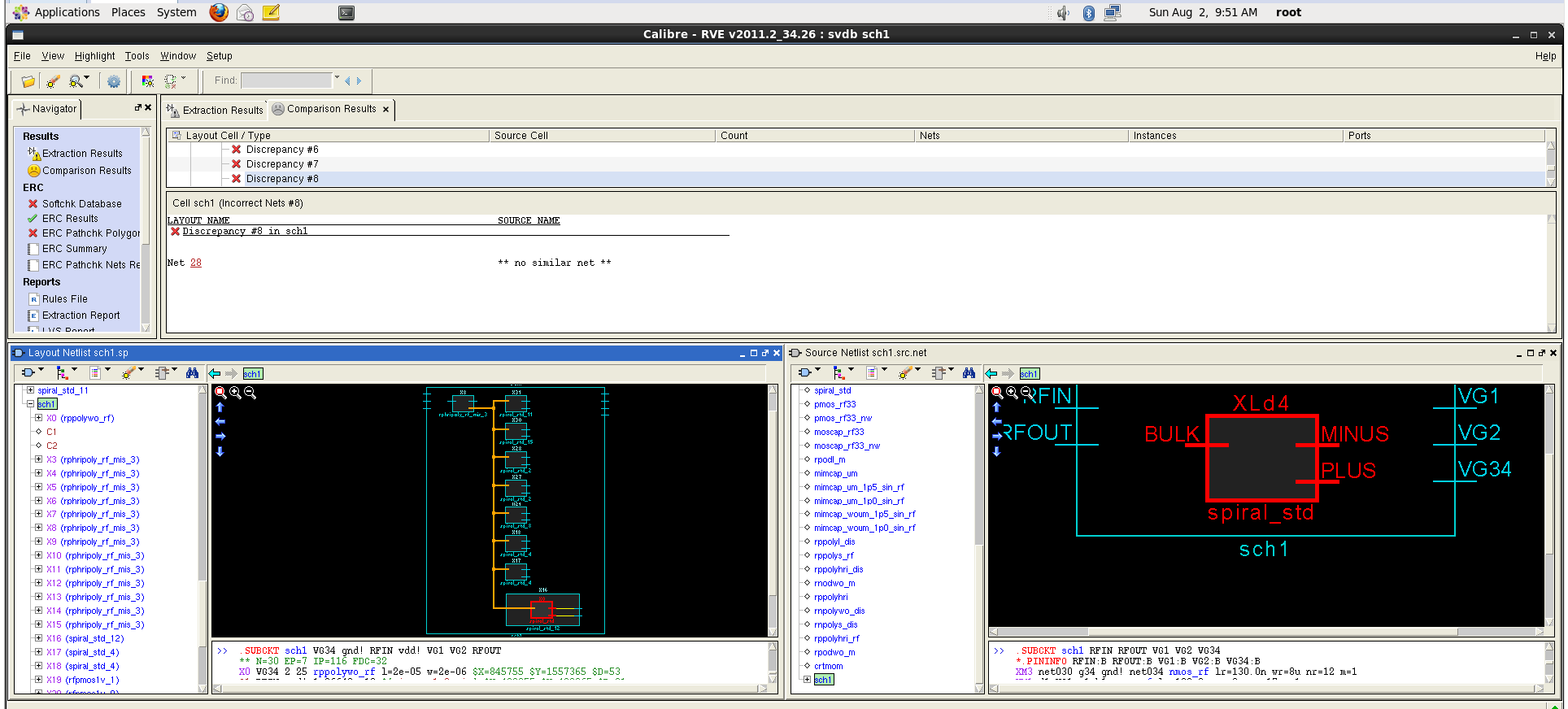This screenshot has height=709, width=1568.
Task: Open ERC Results in the Navigator
Action: (x=70, y=219)
